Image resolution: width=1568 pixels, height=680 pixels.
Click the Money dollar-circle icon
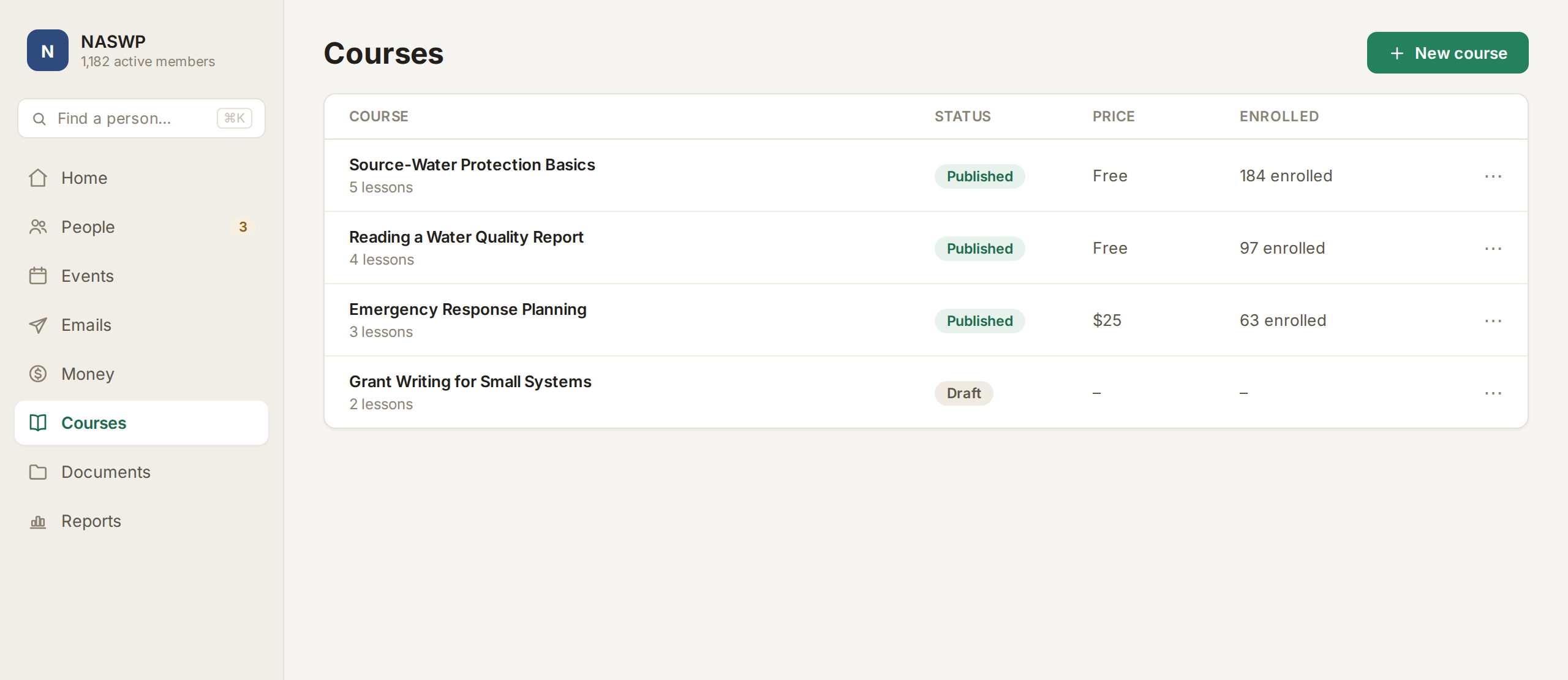[38, 374]
